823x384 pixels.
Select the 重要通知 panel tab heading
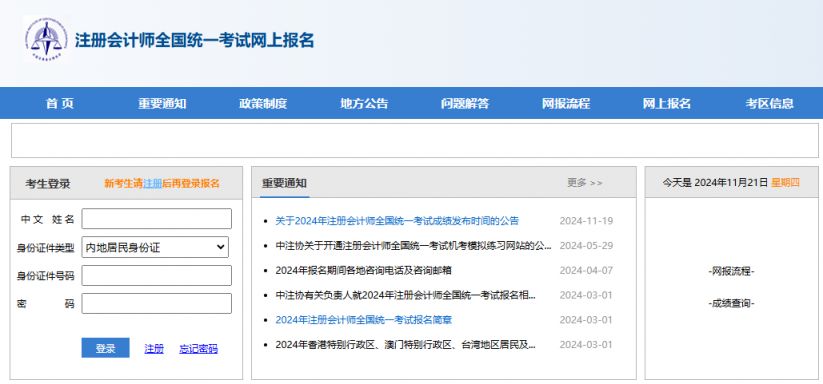pyautogui.click(x=284, y=183)
